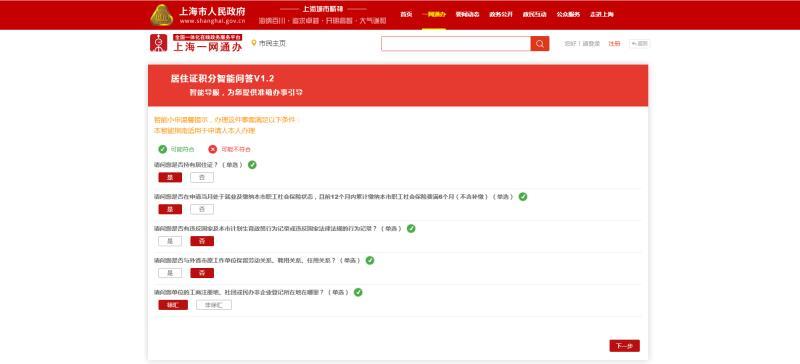This screenshot has height=364, width=800.
Task: Open 公众服务 in the top navigation
Action: (568, 14)
